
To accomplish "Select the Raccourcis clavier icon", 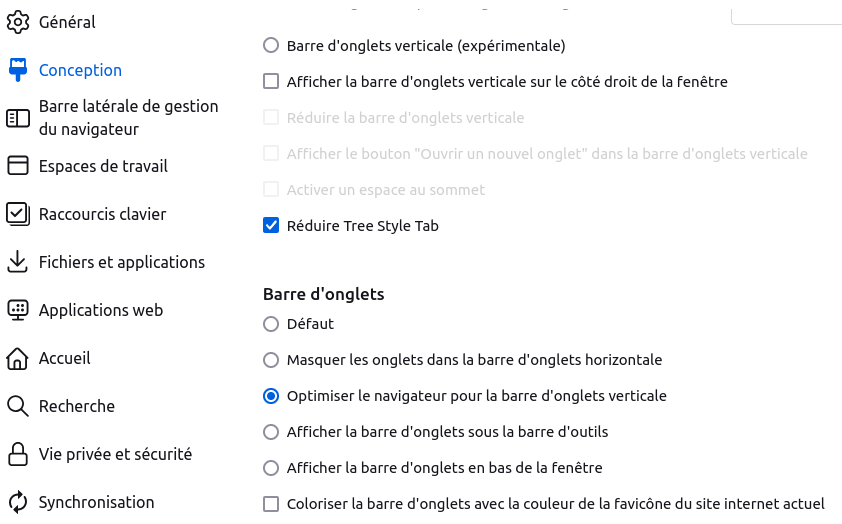I will (18, 214).
